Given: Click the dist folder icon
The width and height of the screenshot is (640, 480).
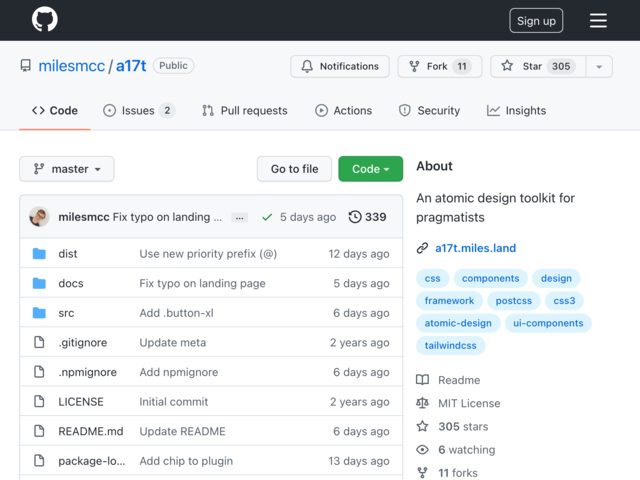Looking at the screenshot, I should click(x=39, y=253).
